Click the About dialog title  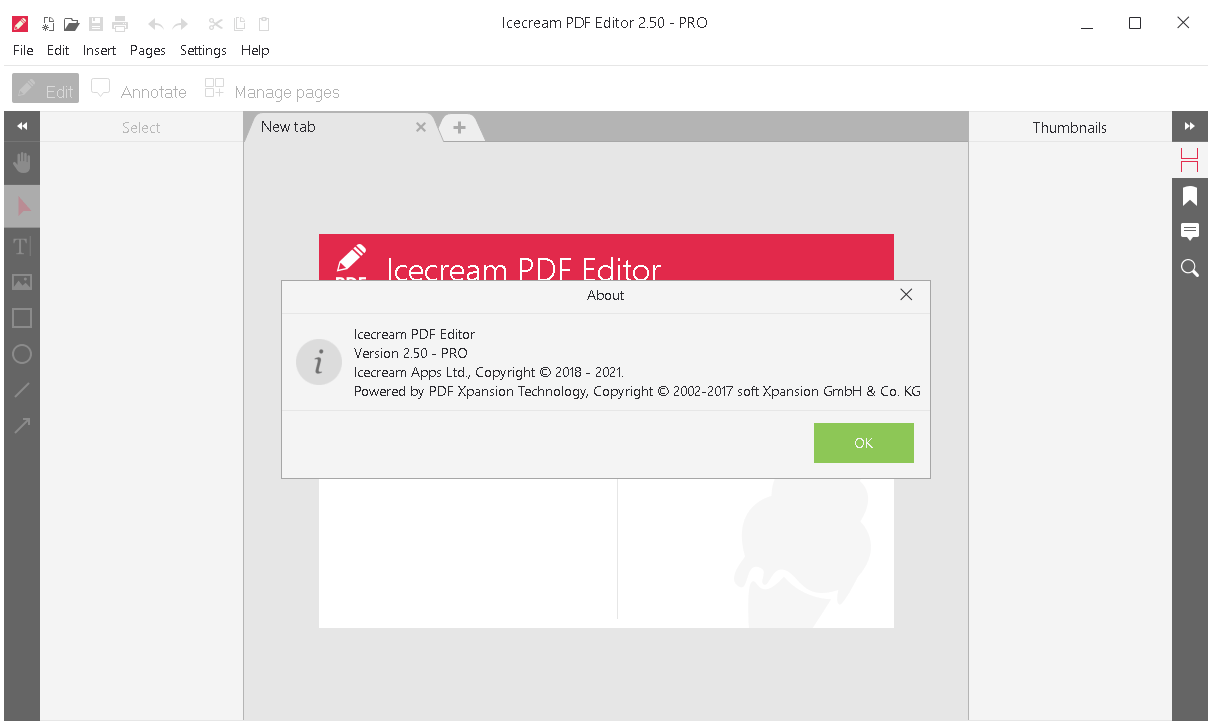(606, 295)
